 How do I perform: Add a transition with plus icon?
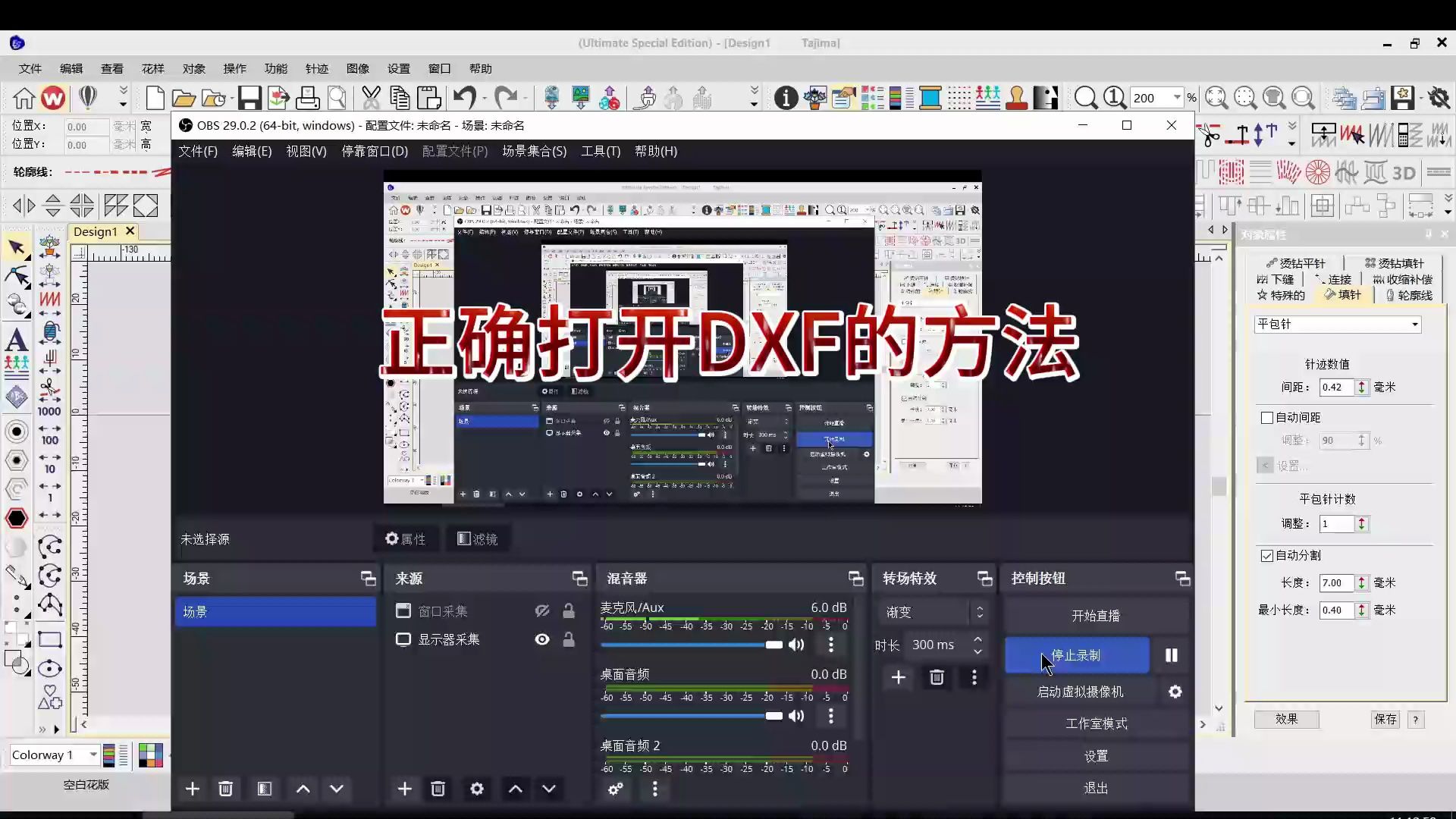899,677
